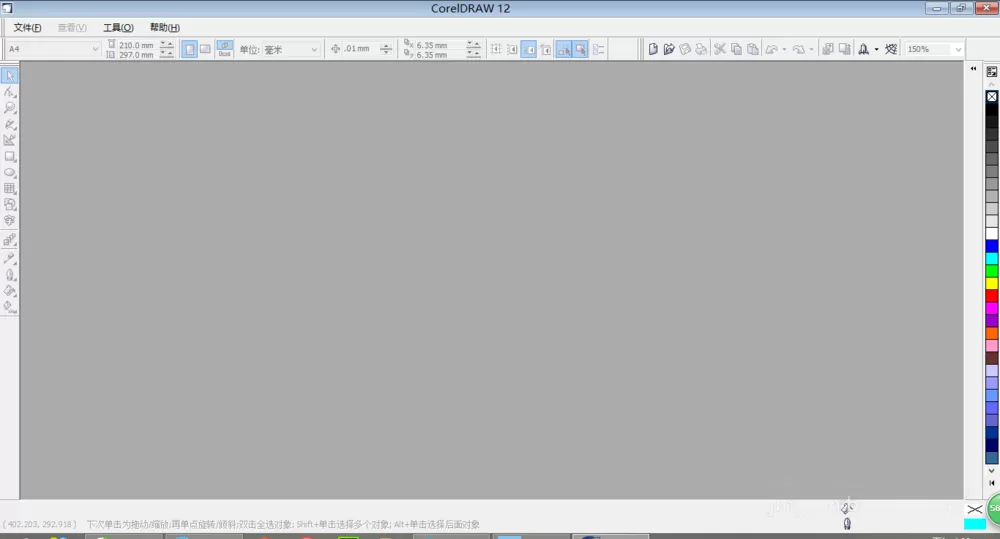Click the Print icon
1000x539 pixels.
pos(701,49)
